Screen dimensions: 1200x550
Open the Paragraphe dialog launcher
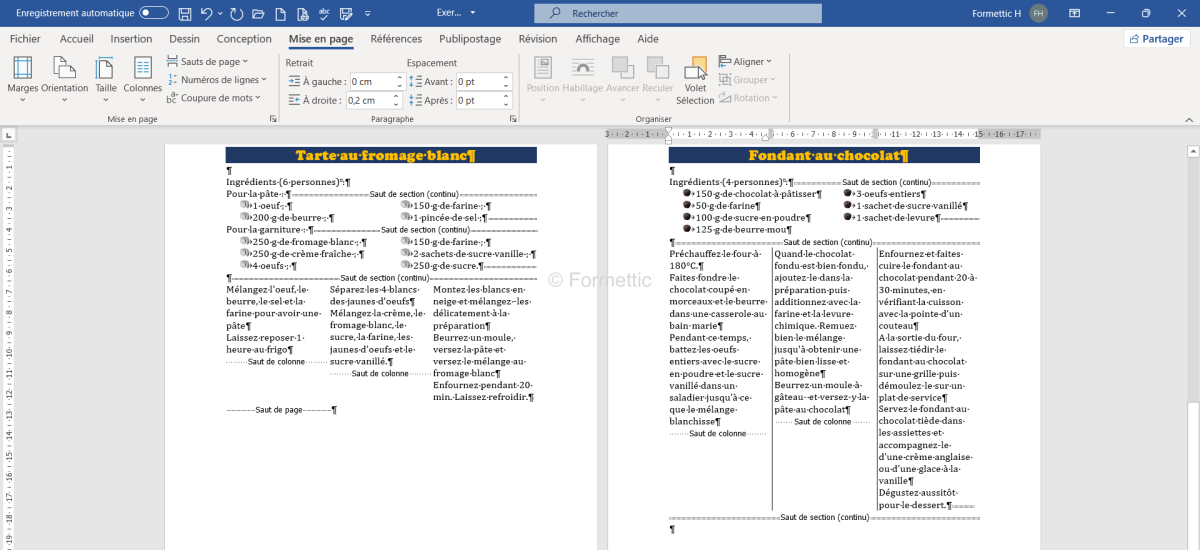pyautogui.click(x=513, y=119)
